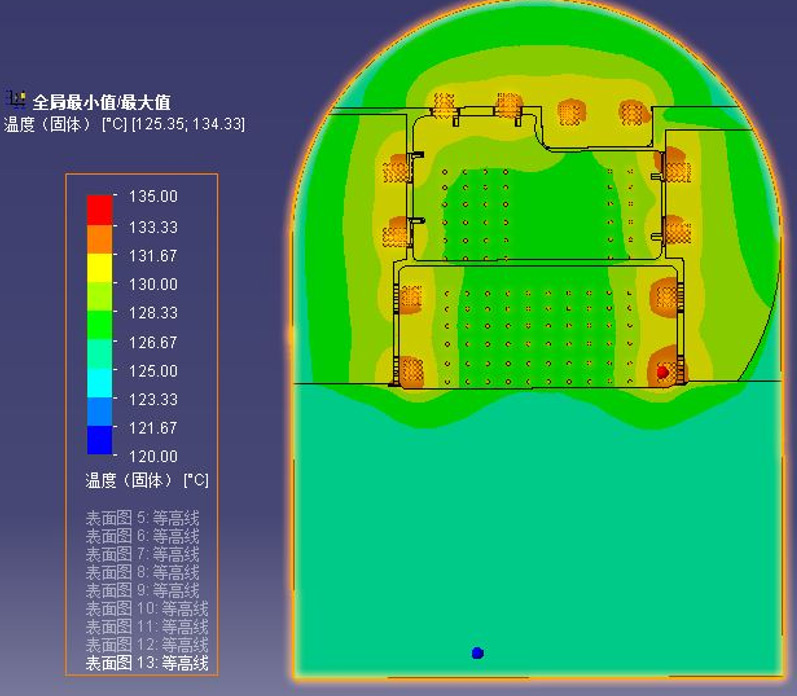The width and height of the screenshot is (797, 696).
Task: Click the 126.67 legend value
Action: pos(153,342)
